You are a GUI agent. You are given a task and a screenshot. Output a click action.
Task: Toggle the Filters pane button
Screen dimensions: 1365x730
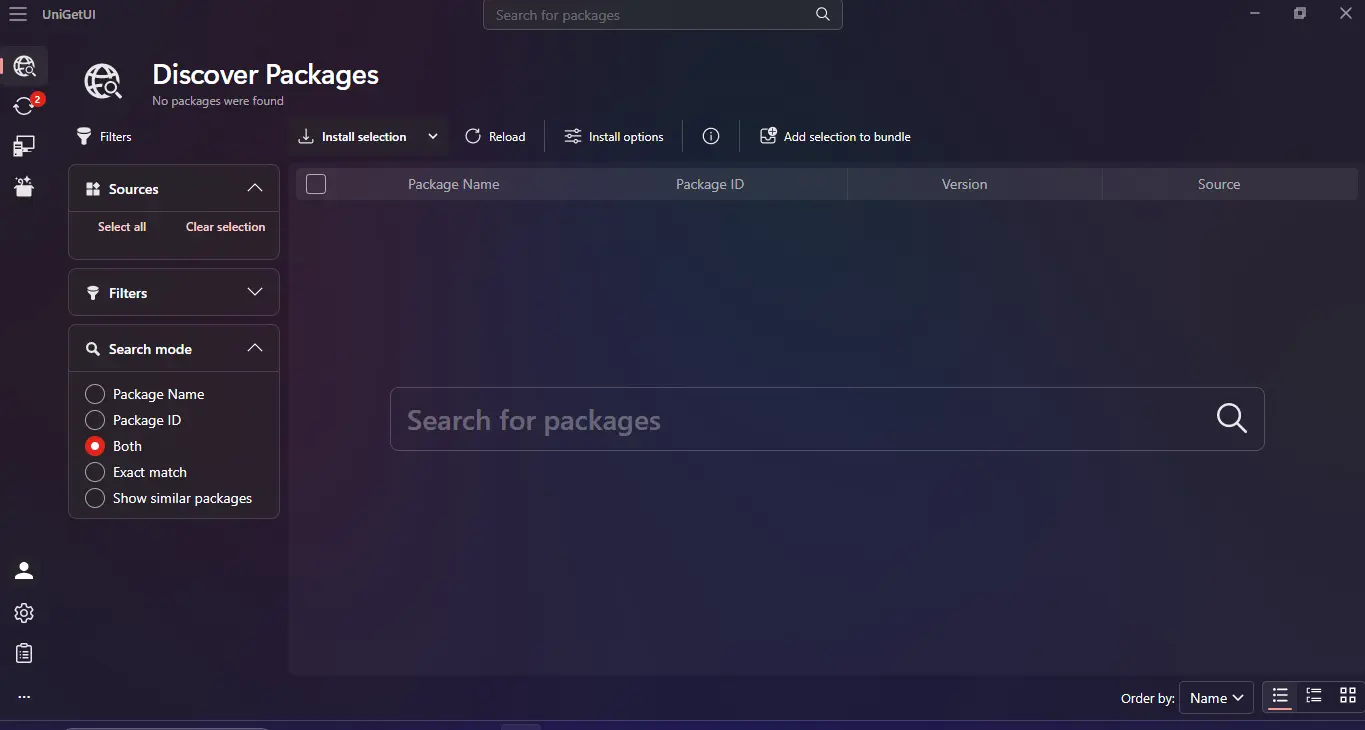click(x=105, y=136)
